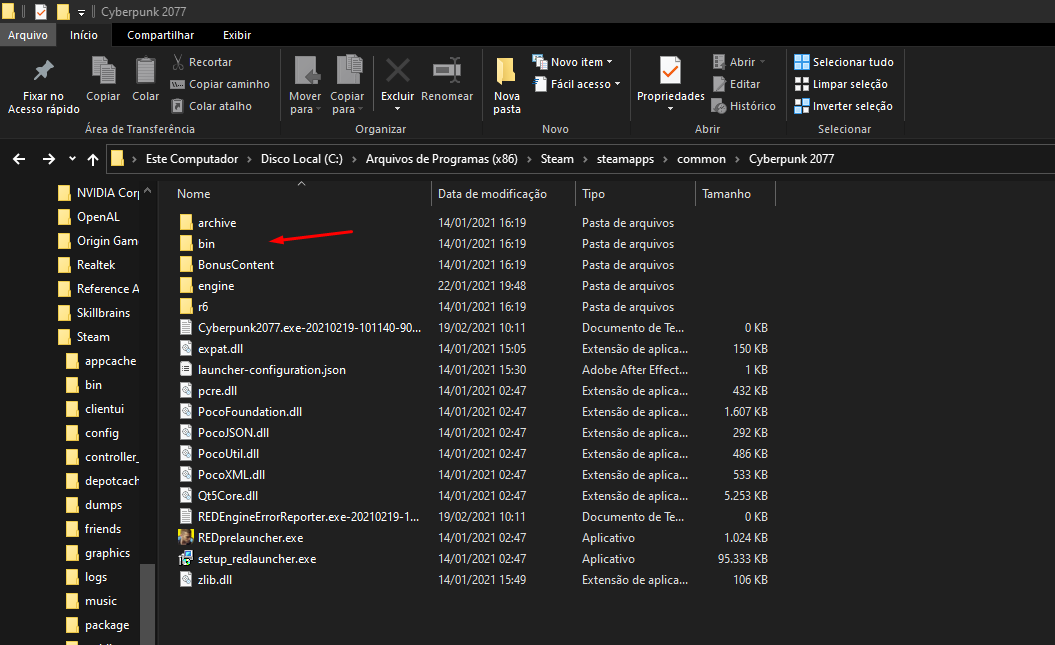Go forward with the right arrow
This screenshot has width=1055, height=645.
(48, 159)
